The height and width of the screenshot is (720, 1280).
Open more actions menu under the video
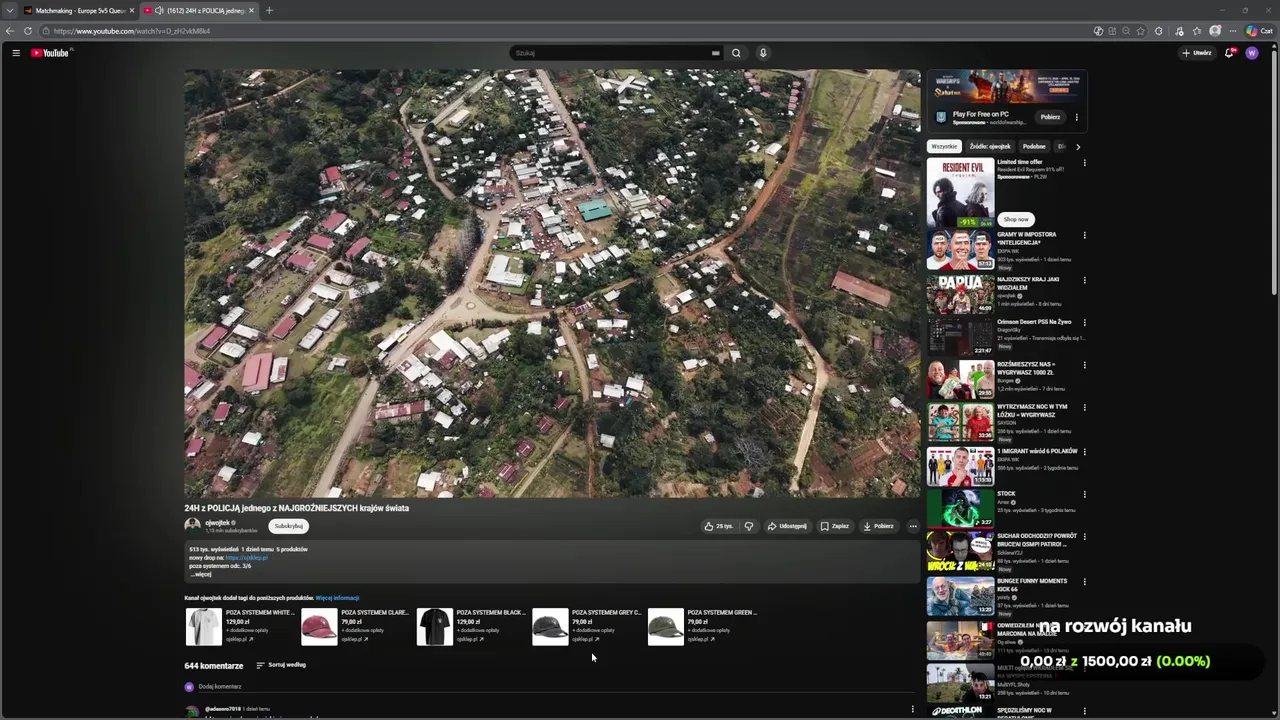[913, 526]
